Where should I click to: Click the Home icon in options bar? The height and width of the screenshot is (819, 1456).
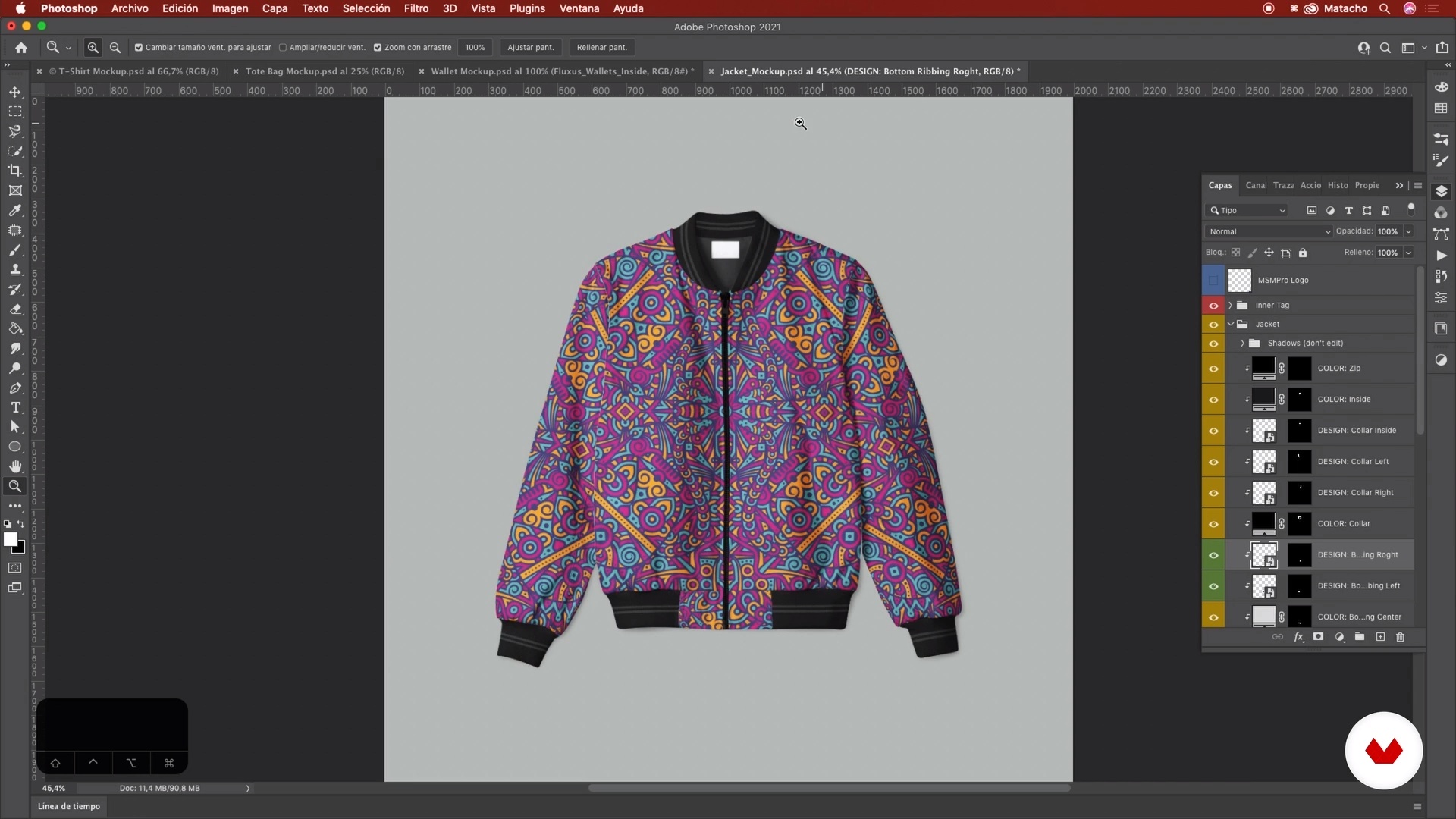tap(21, 47)
